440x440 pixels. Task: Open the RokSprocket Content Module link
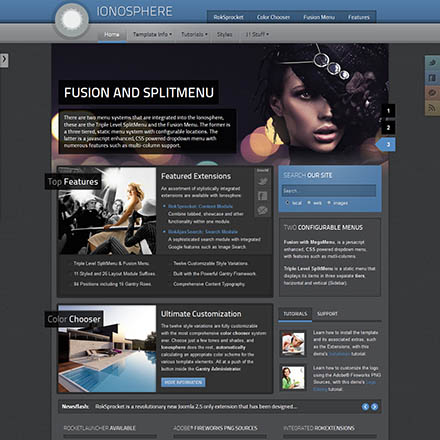[x=201, y=206]
